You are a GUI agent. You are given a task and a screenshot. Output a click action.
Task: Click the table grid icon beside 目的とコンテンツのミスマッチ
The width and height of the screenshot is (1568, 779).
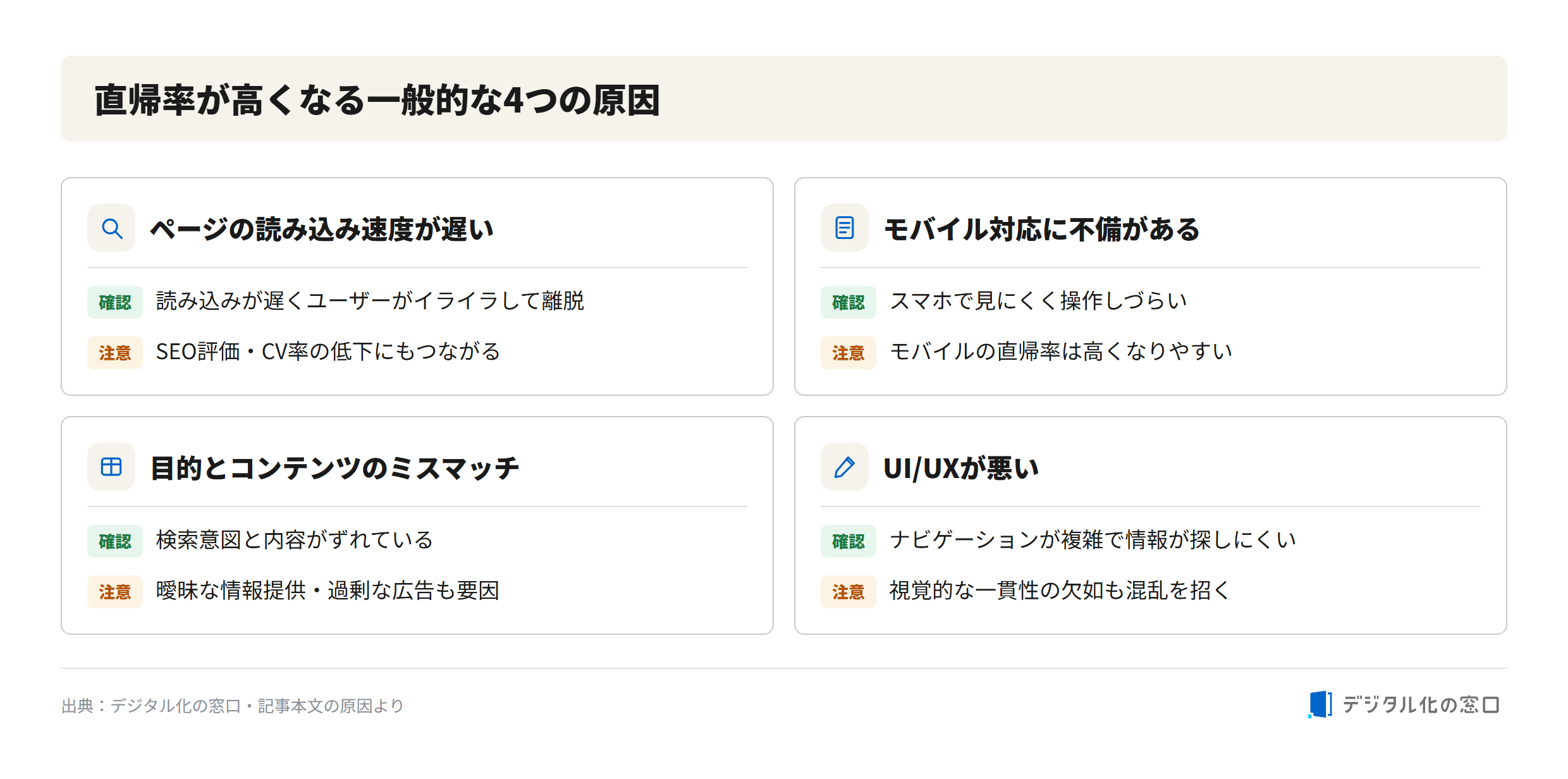click(x=111, y=467)
